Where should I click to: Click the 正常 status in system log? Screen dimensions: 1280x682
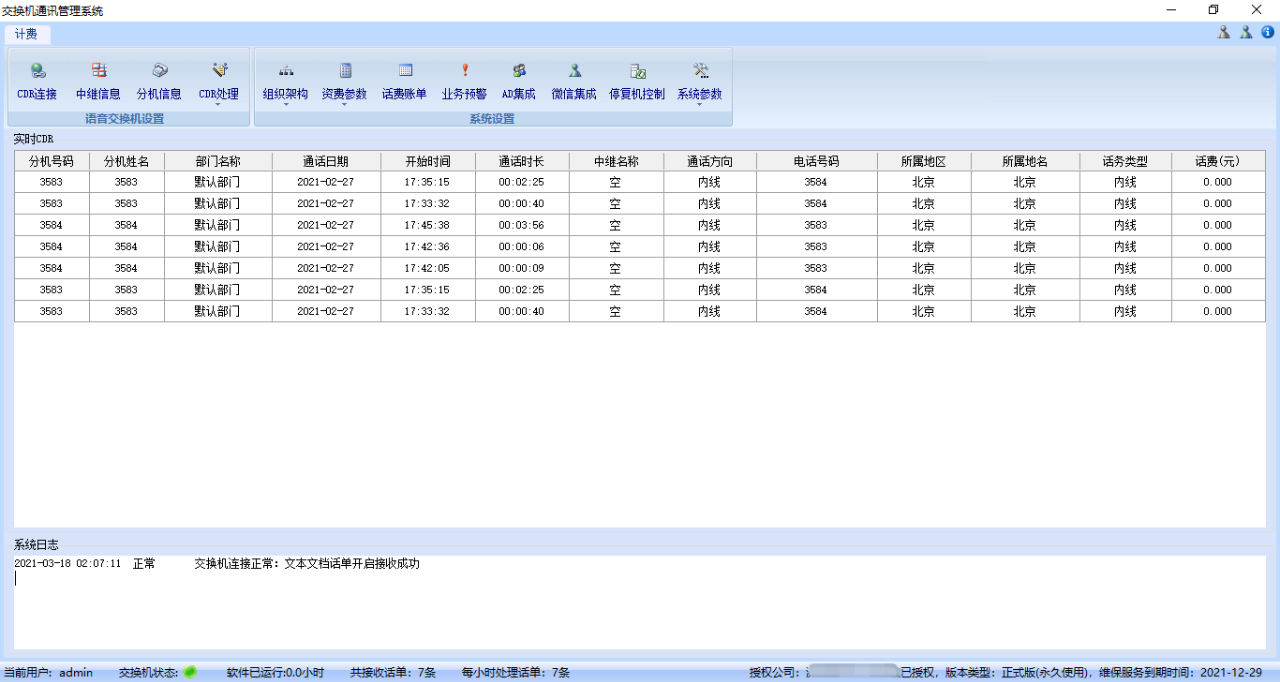[x=144, y=564]
